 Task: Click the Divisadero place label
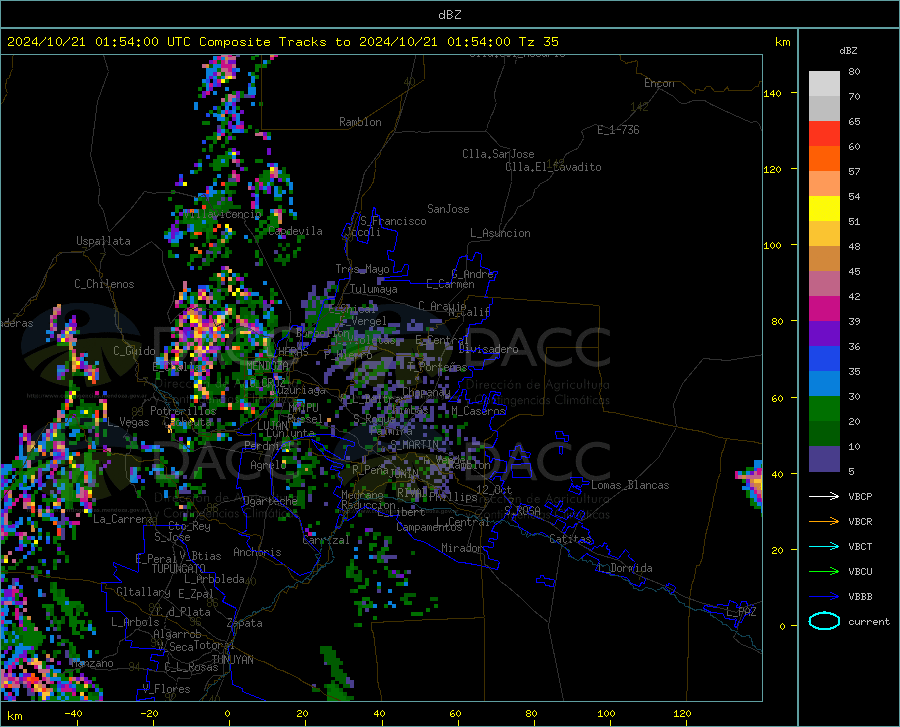[x=488, y=349]
